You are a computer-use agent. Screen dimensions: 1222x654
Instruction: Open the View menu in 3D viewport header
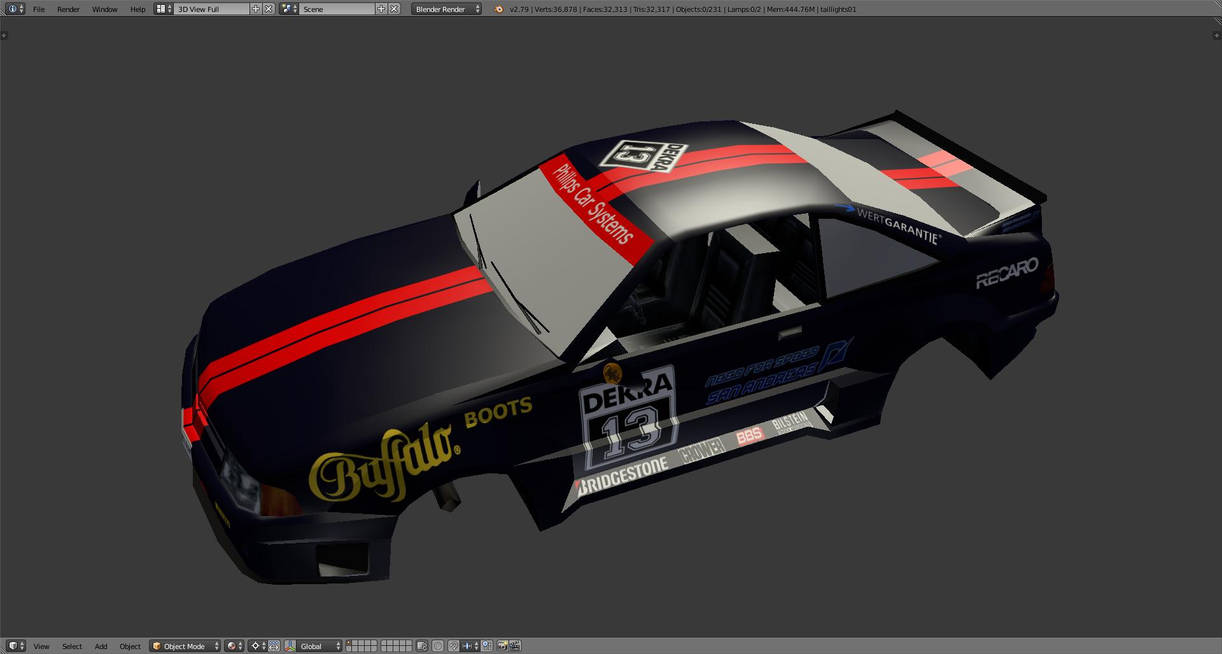pos(41,646)
